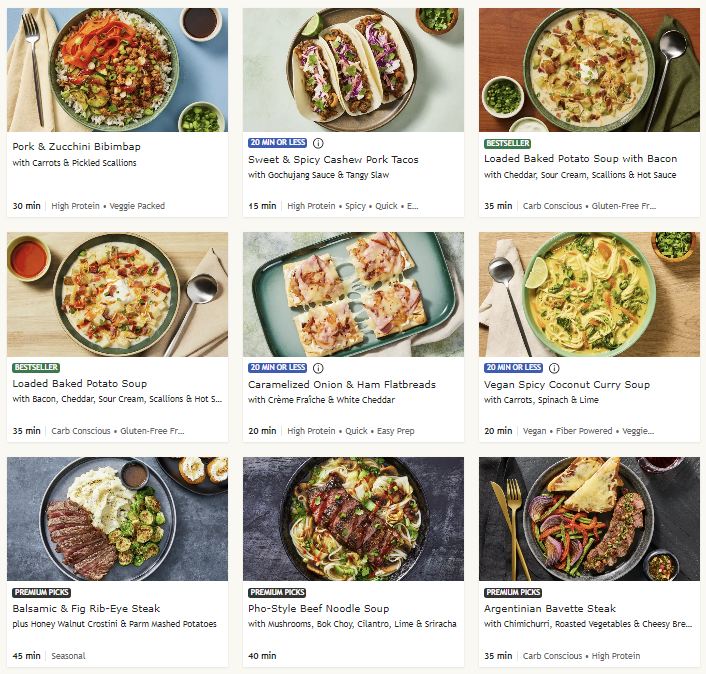Screen dimensions: 706x674
Task: Click info icon on Cashew Pork Tacos card
Action: click(318, 143)
